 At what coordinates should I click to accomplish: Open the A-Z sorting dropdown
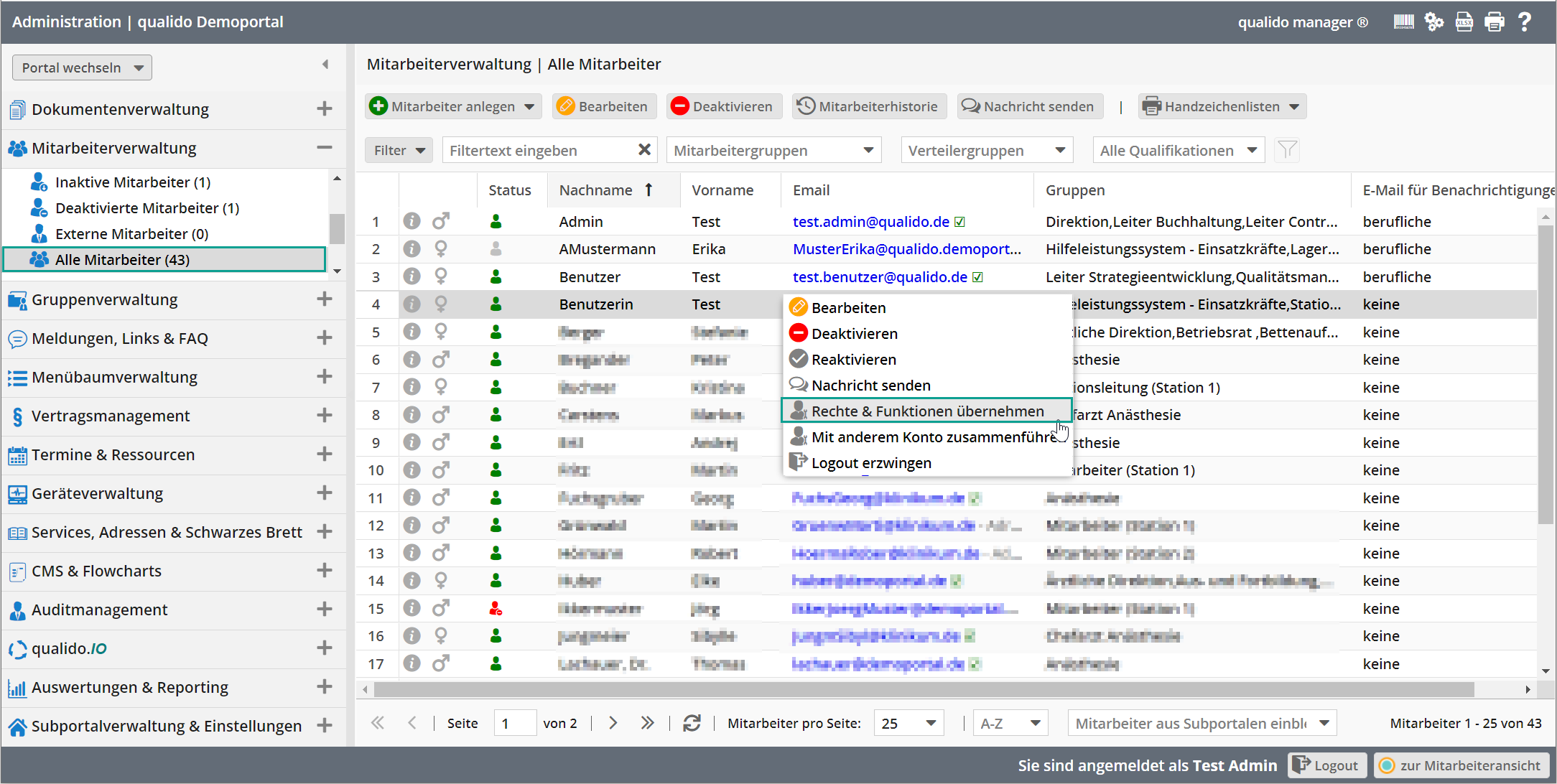(1010, 723)
